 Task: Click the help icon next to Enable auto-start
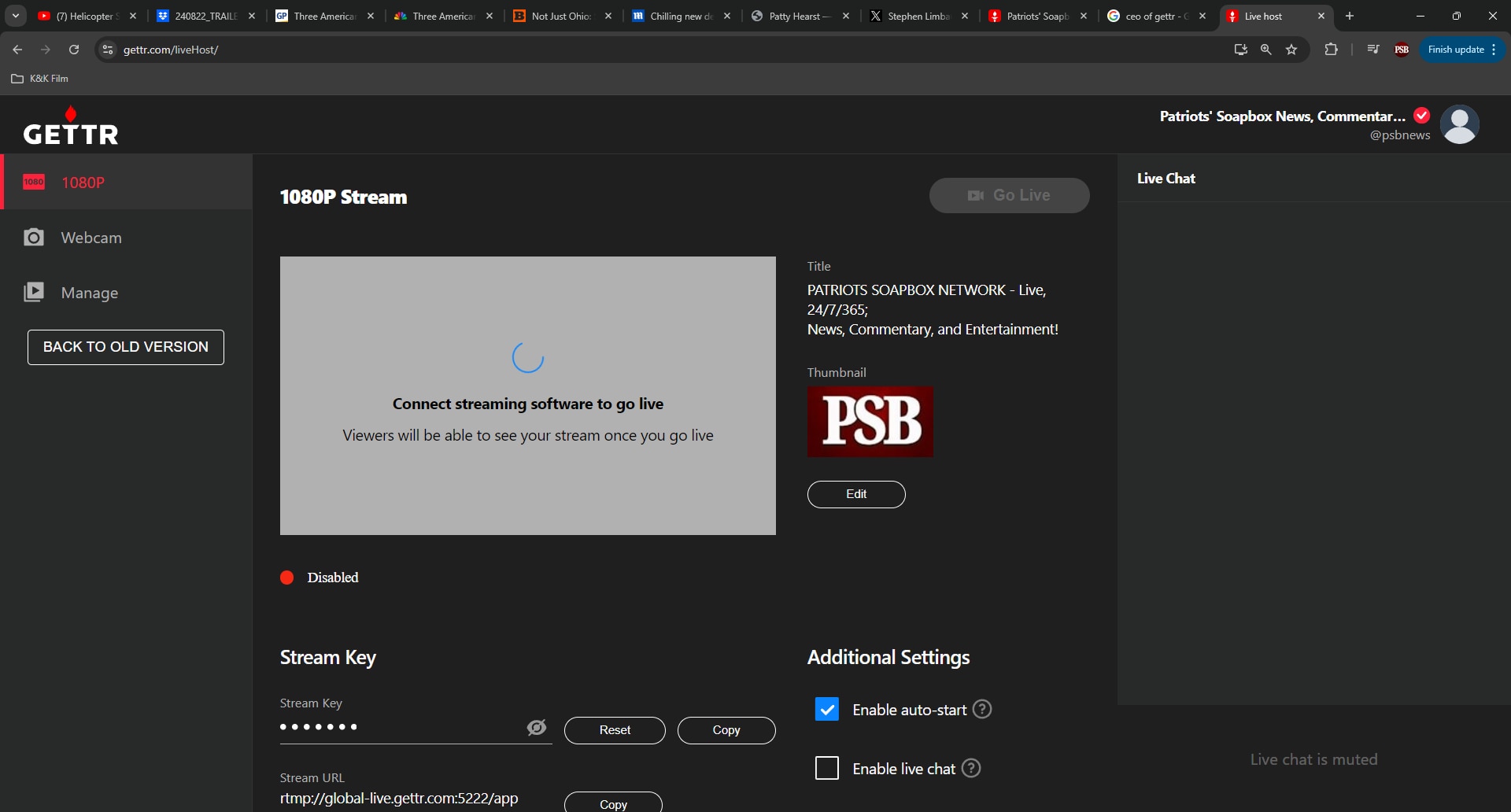coord(981,709)
